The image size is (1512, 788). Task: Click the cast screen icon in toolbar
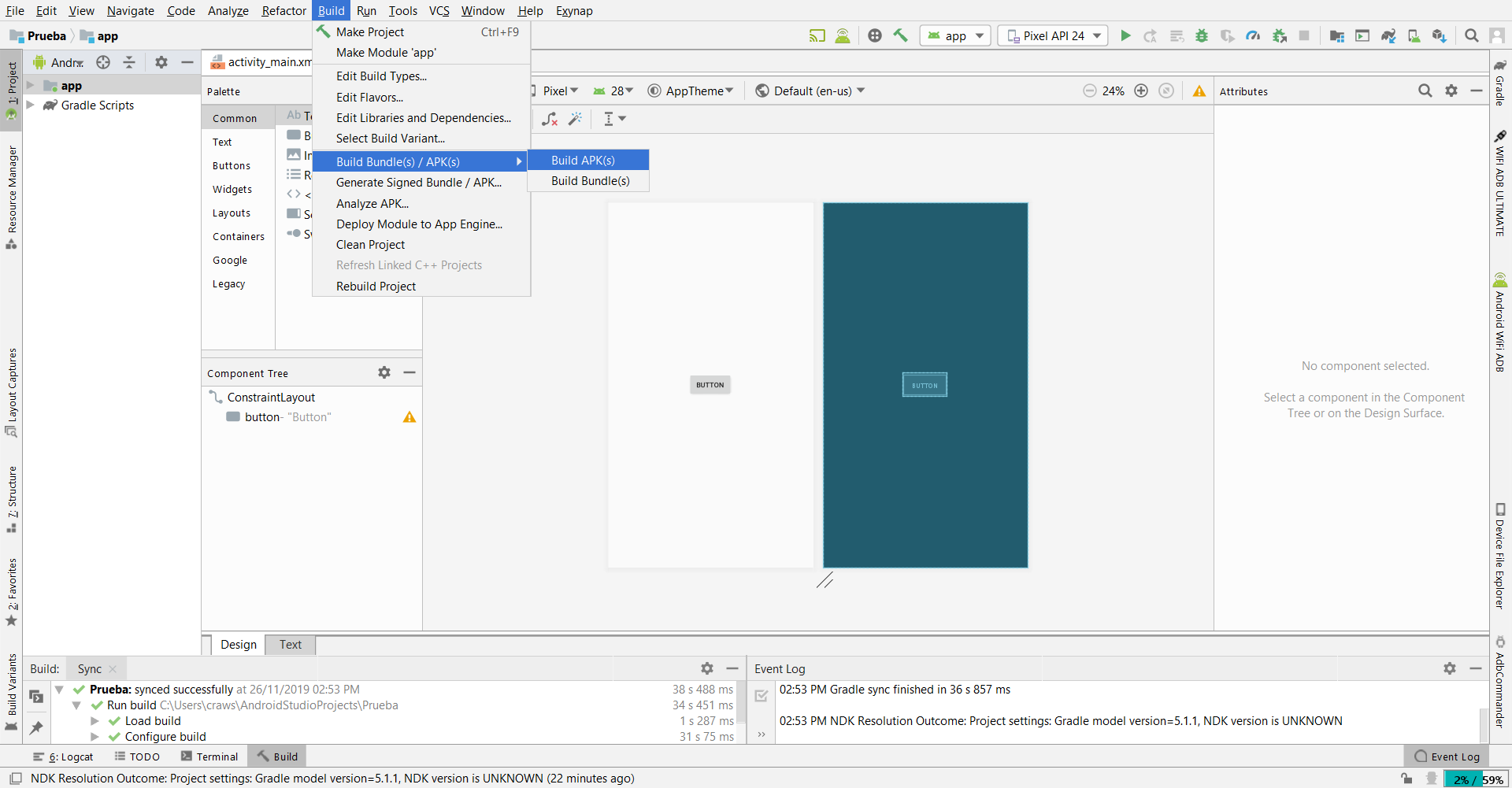[817, 35]
